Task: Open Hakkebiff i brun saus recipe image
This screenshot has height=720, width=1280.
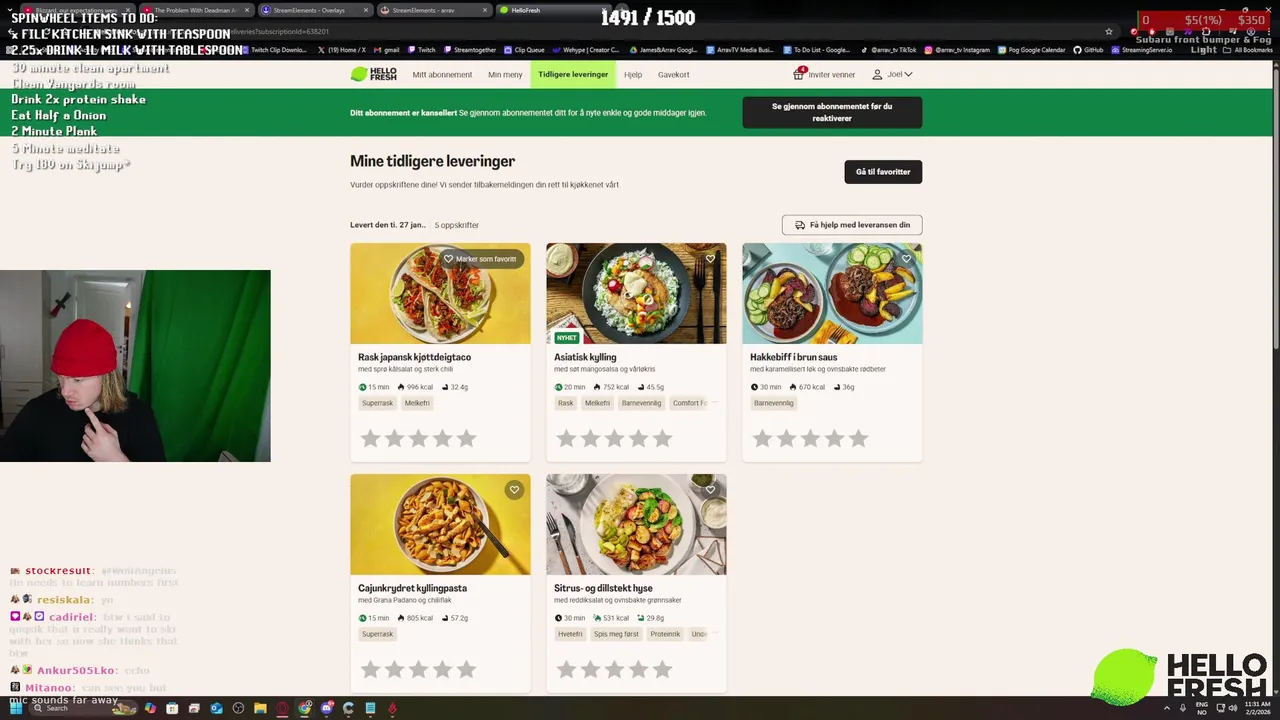Action: point(832,294)
